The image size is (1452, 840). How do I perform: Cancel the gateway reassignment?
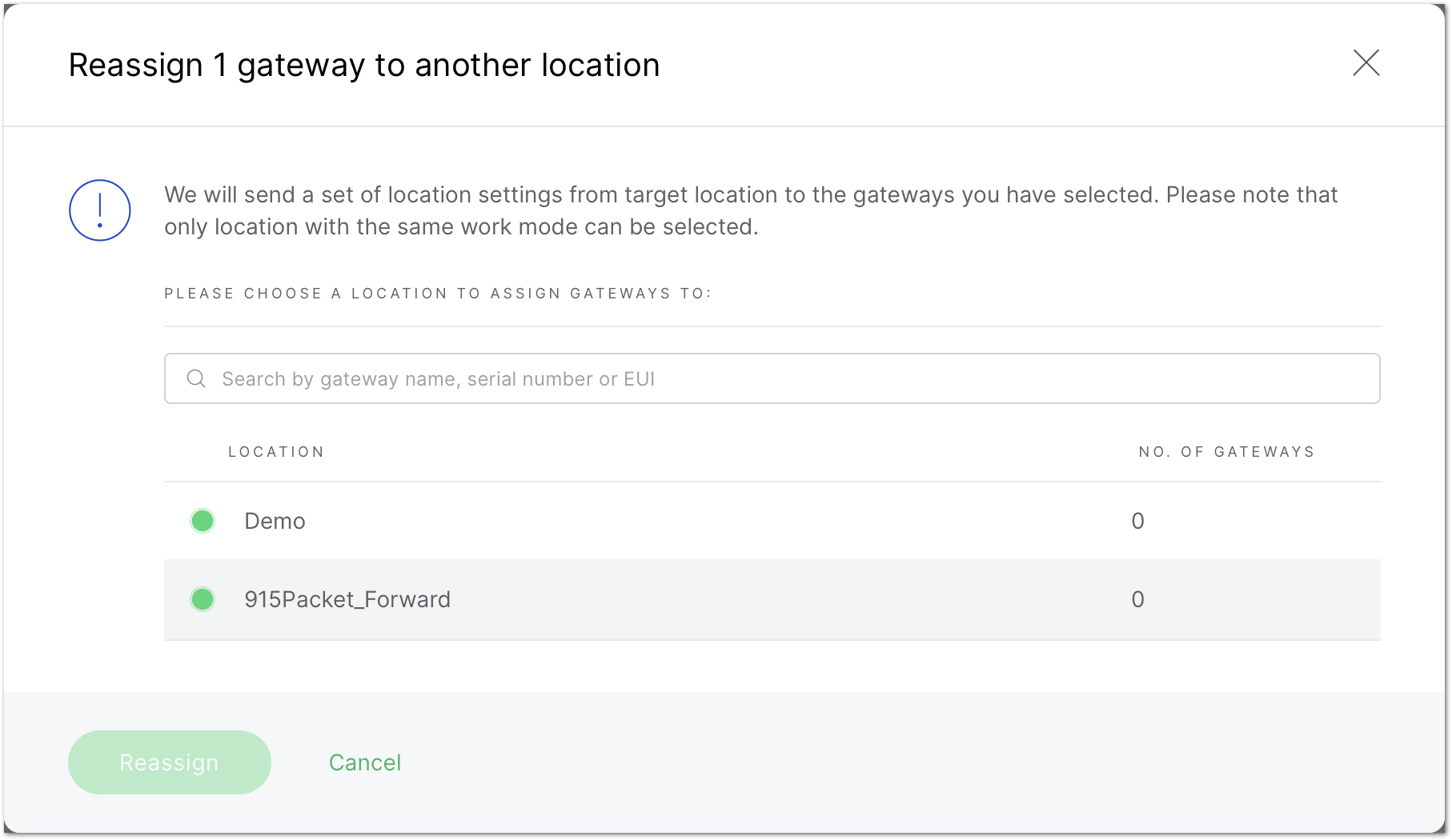364,762
